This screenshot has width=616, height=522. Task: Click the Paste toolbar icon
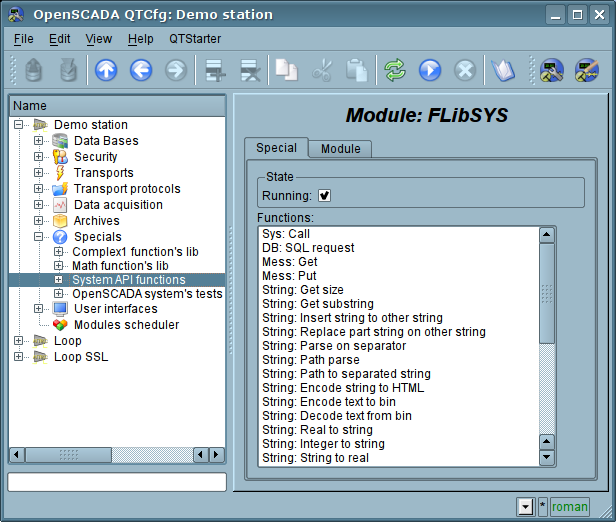click(356, 70)
